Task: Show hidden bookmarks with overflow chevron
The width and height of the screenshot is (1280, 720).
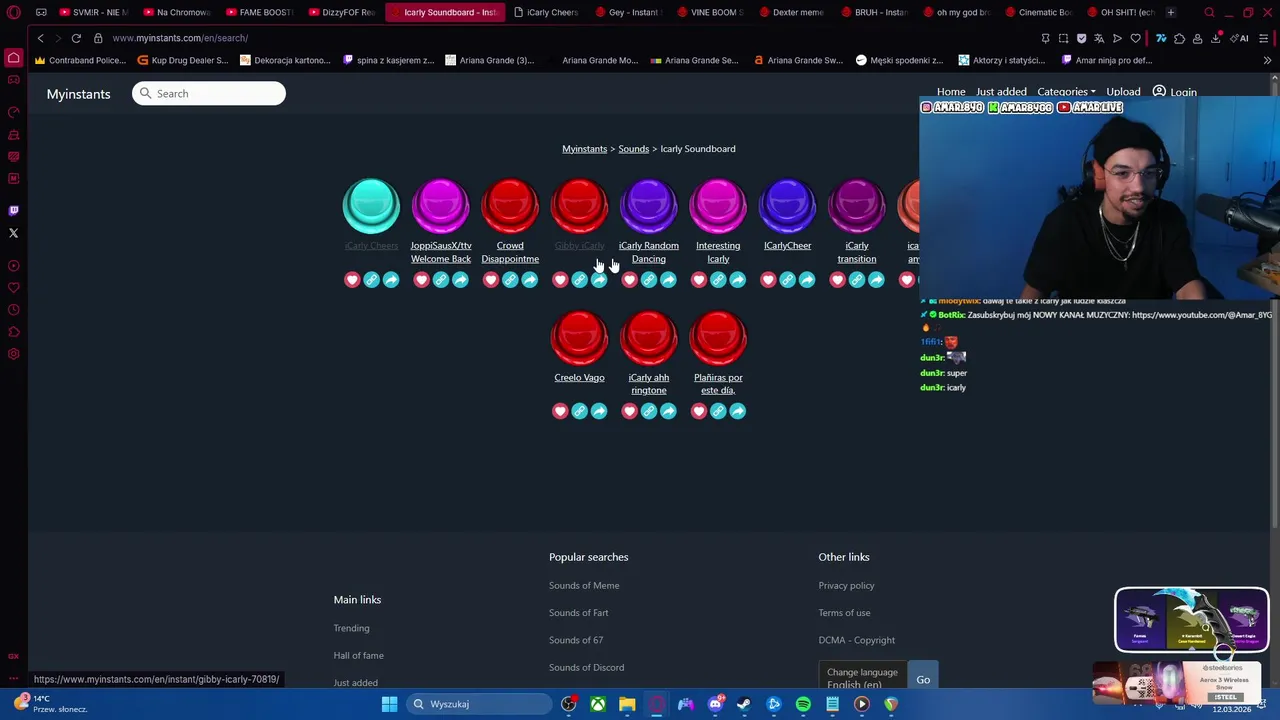Action: [1266, 60]
